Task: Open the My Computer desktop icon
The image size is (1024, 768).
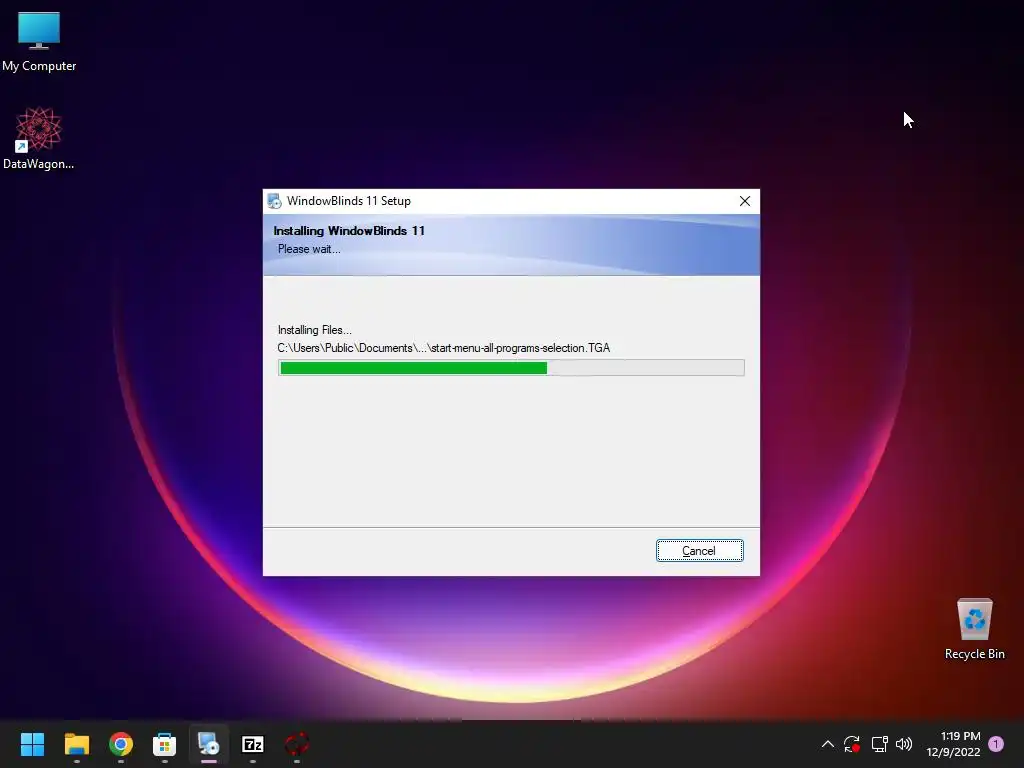Action: [39, 42]
